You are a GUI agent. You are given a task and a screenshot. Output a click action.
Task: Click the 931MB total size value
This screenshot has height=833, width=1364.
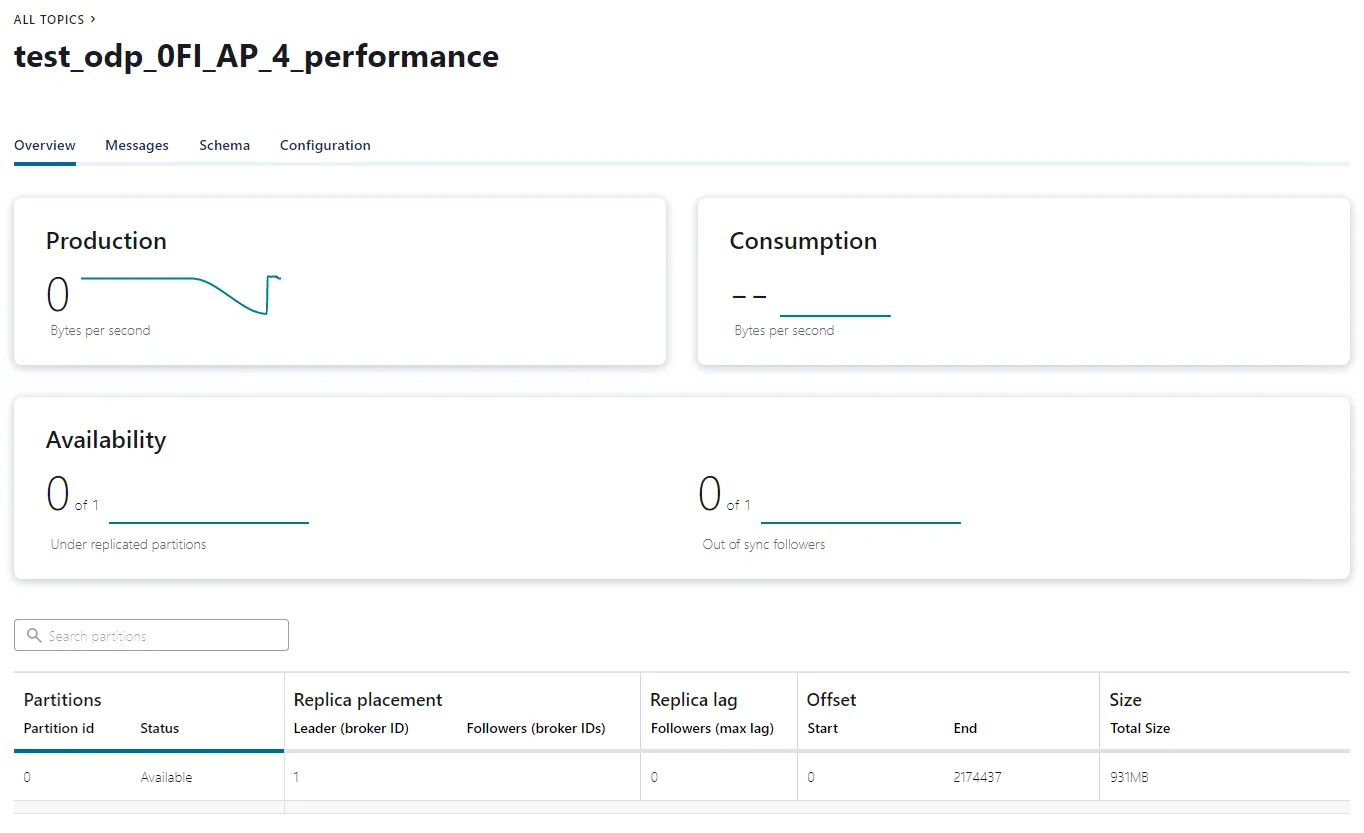pos(1130,777)
